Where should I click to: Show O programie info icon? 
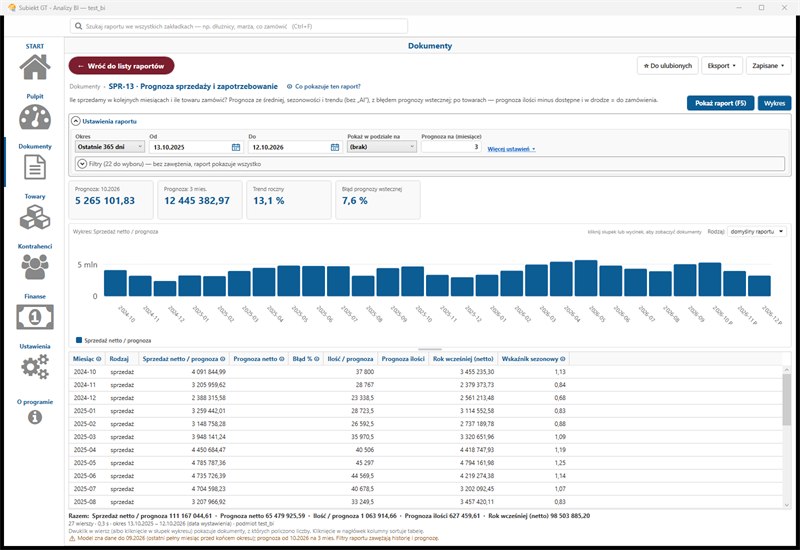(x=35, y=417)
